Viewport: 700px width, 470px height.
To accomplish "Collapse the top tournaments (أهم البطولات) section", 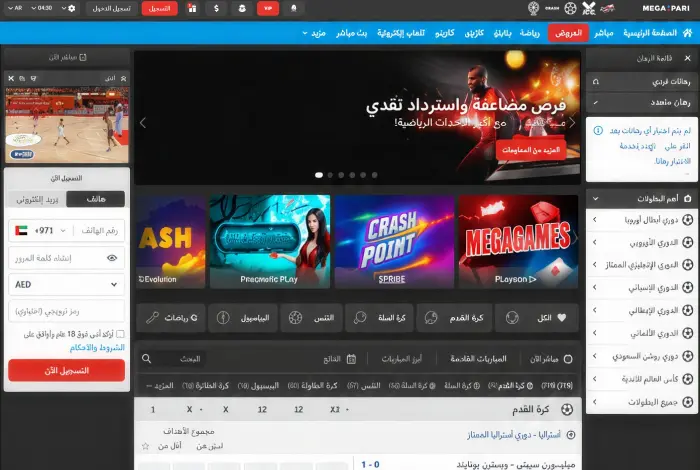I will coord(595,199).
